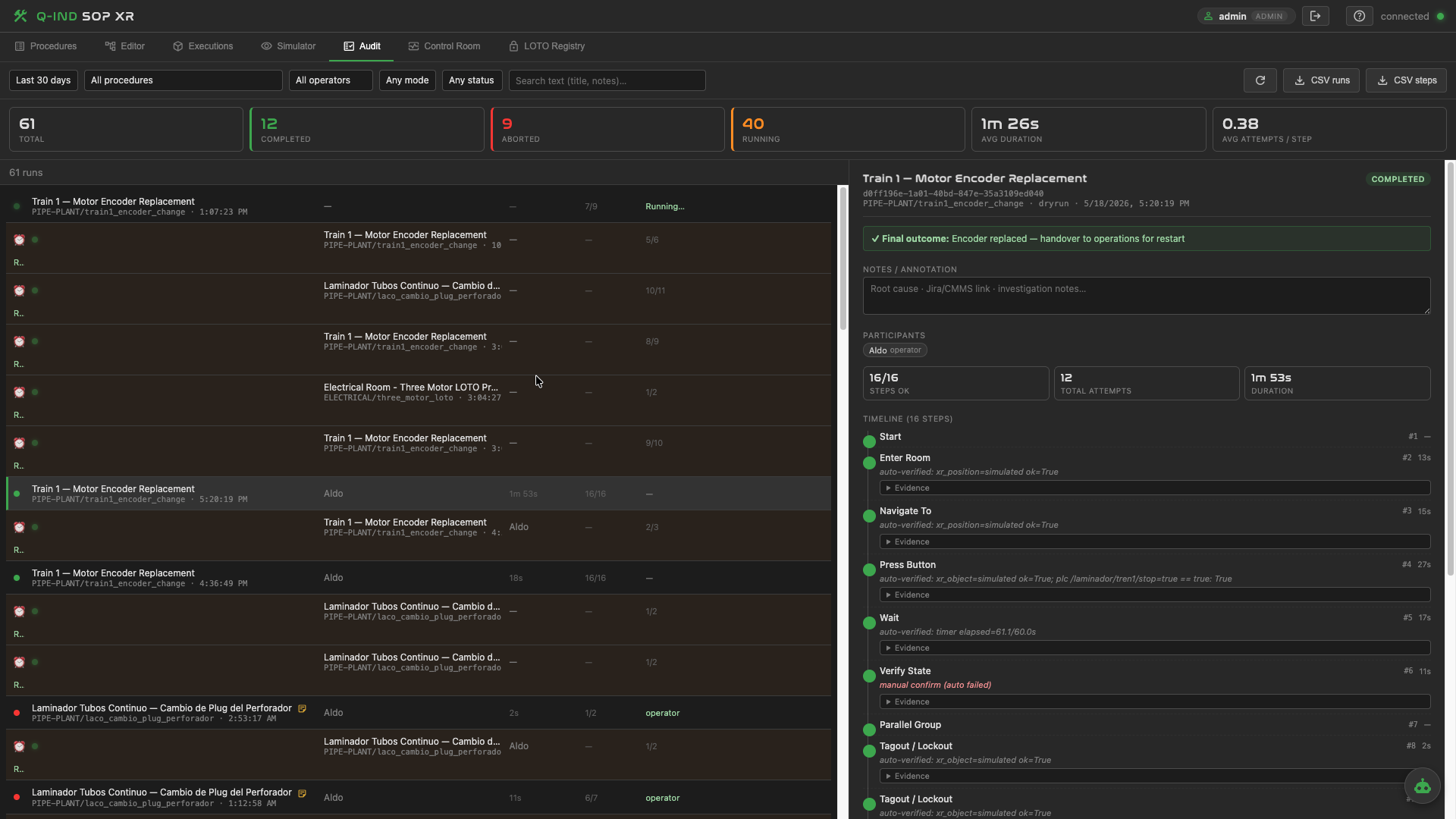This screenshot has height=819, width=1456.
Task: Click the 16/16 Steps OK card
Action: pyautogui.click(x=955, y=384)
